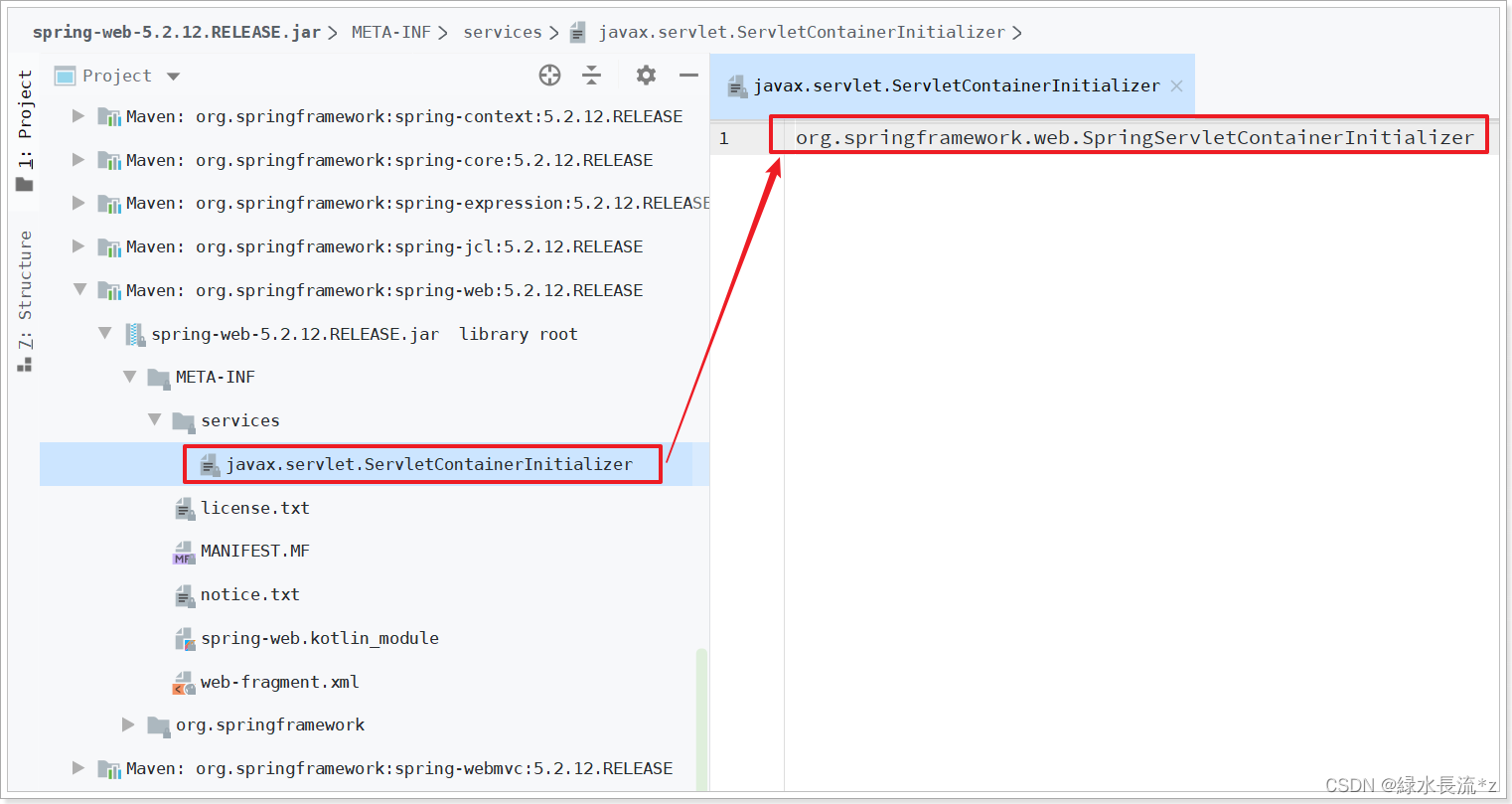
Task: Expand the Maven spring-jcl library node
Action: (x=78, y=246)
